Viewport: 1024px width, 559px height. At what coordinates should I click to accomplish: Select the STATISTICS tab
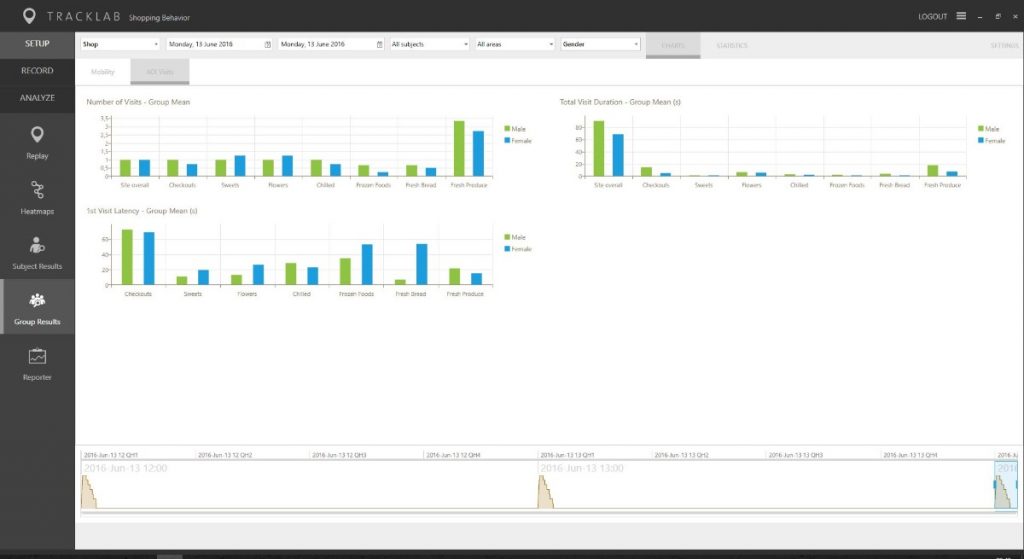(x=731, y=45)
